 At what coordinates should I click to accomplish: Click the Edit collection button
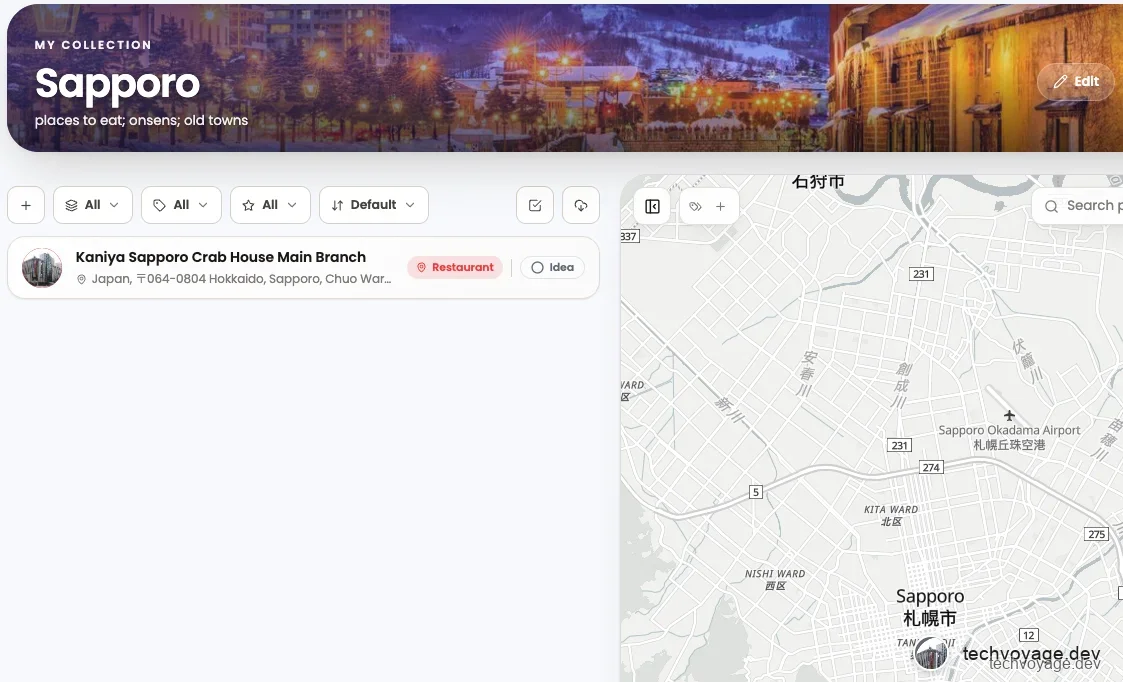tap(1076, 82)
